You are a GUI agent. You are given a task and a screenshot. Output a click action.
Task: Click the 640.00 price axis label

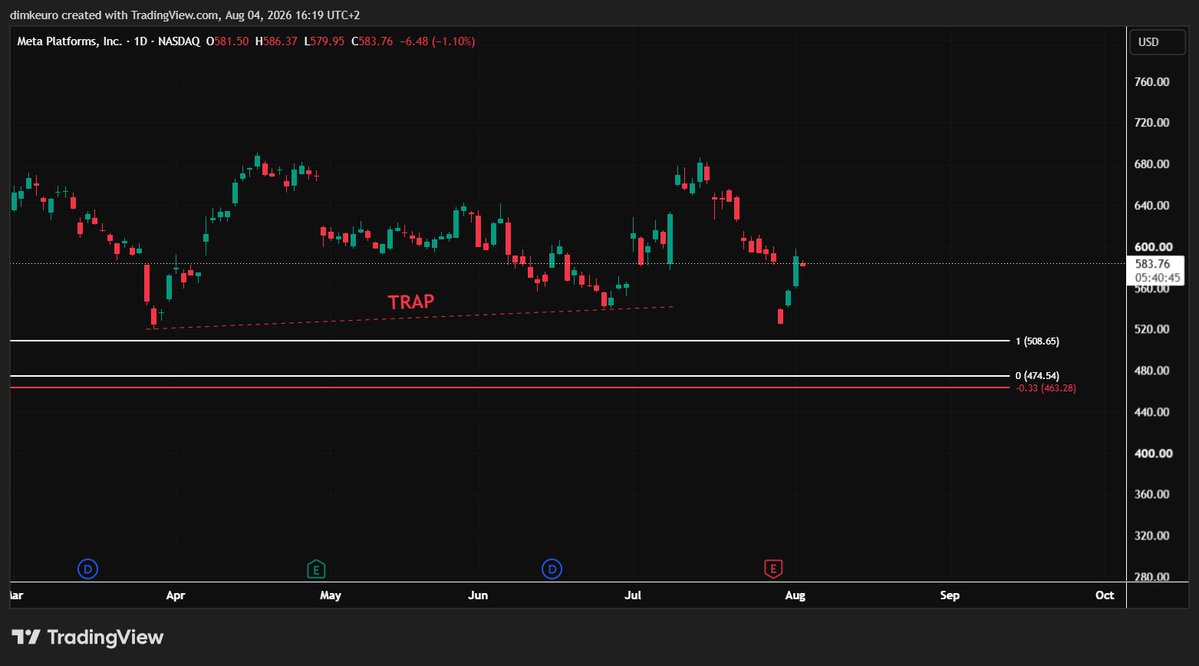[x=1152, y=206]
